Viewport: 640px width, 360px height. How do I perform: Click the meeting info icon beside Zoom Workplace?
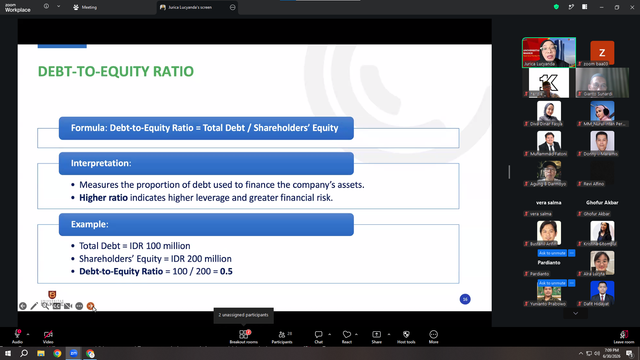pos(46,6)
